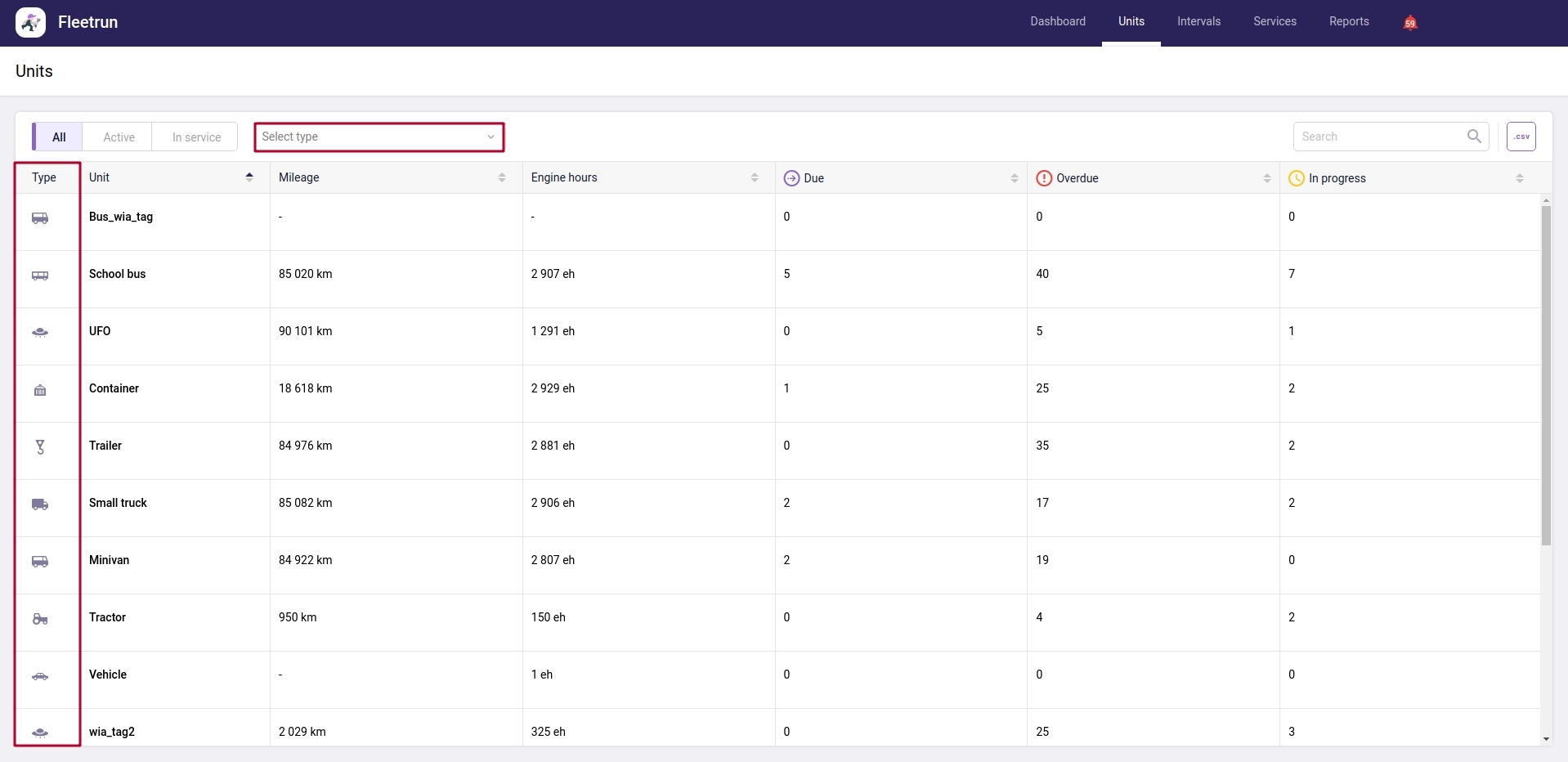
Task: Click the small truck type icon
Action: click(39, 504)
